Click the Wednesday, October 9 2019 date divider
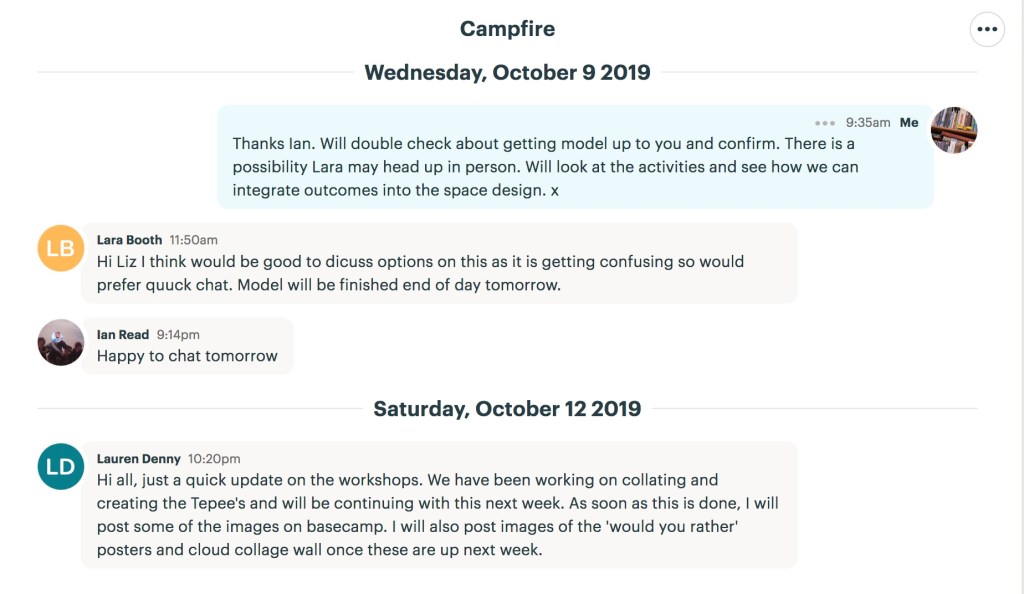The width and height of the screenshot is (1024, 594). coord(507,73)
